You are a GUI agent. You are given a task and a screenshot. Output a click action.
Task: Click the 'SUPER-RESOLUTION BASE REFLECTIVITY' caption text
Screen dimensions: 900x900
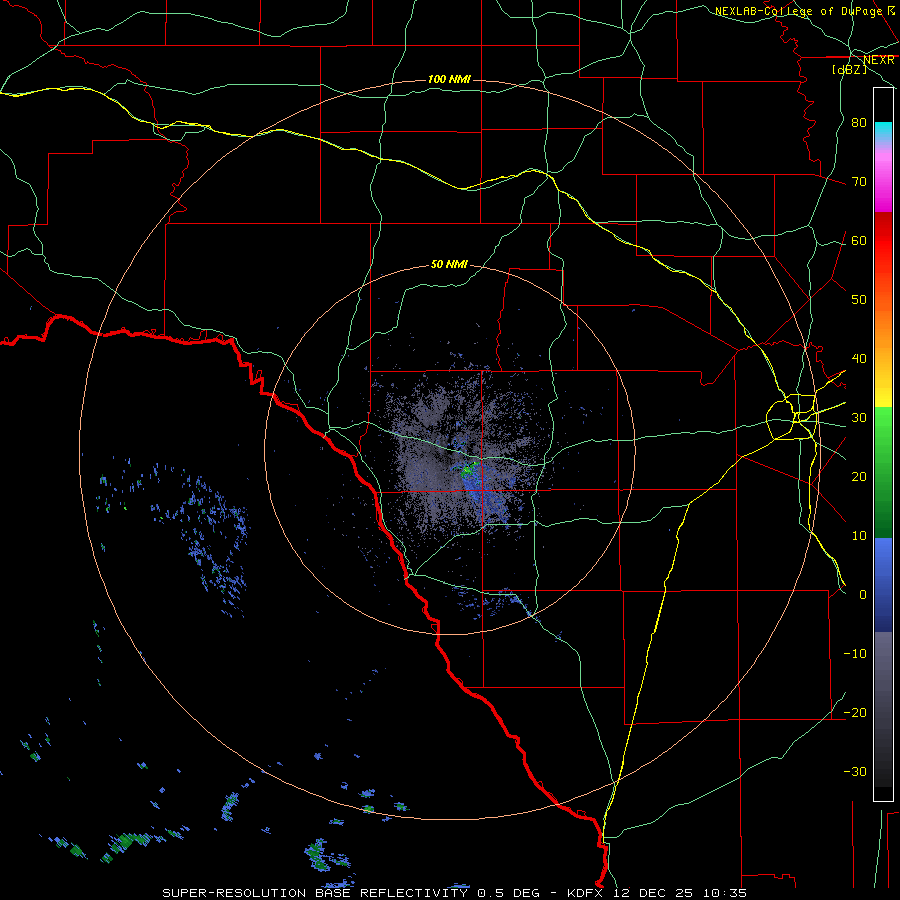click(x=315, y=893)
